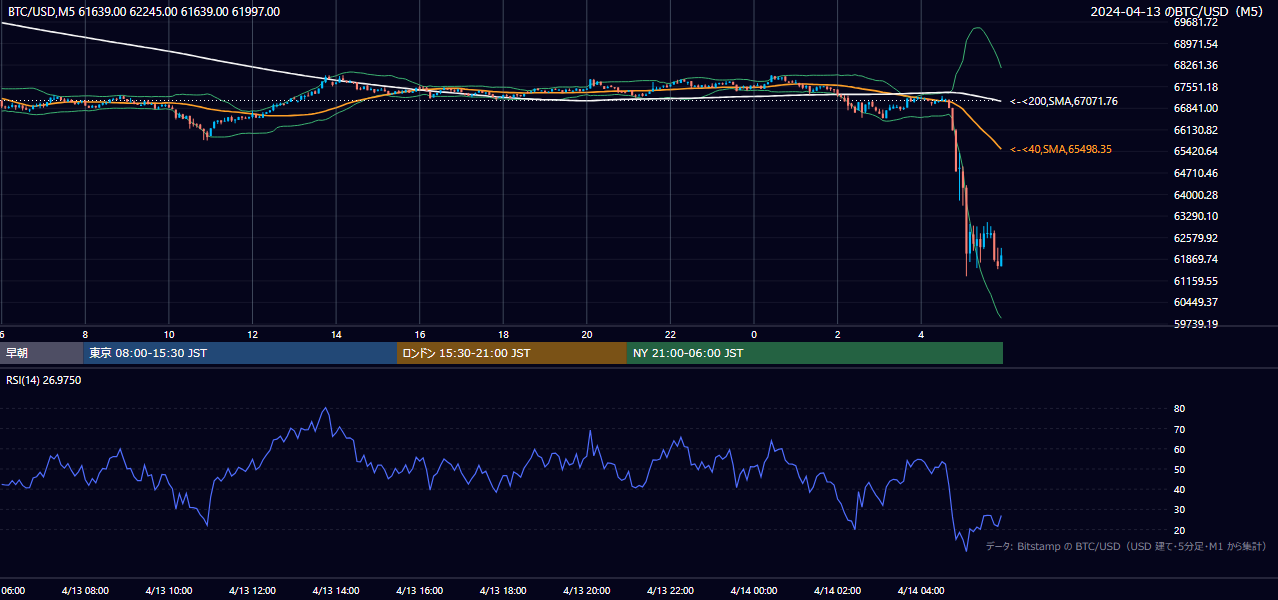1278x600 pixels.
Task: Click RSI scale value 80
Action: pyautogui.click(x=1179, y=409)
